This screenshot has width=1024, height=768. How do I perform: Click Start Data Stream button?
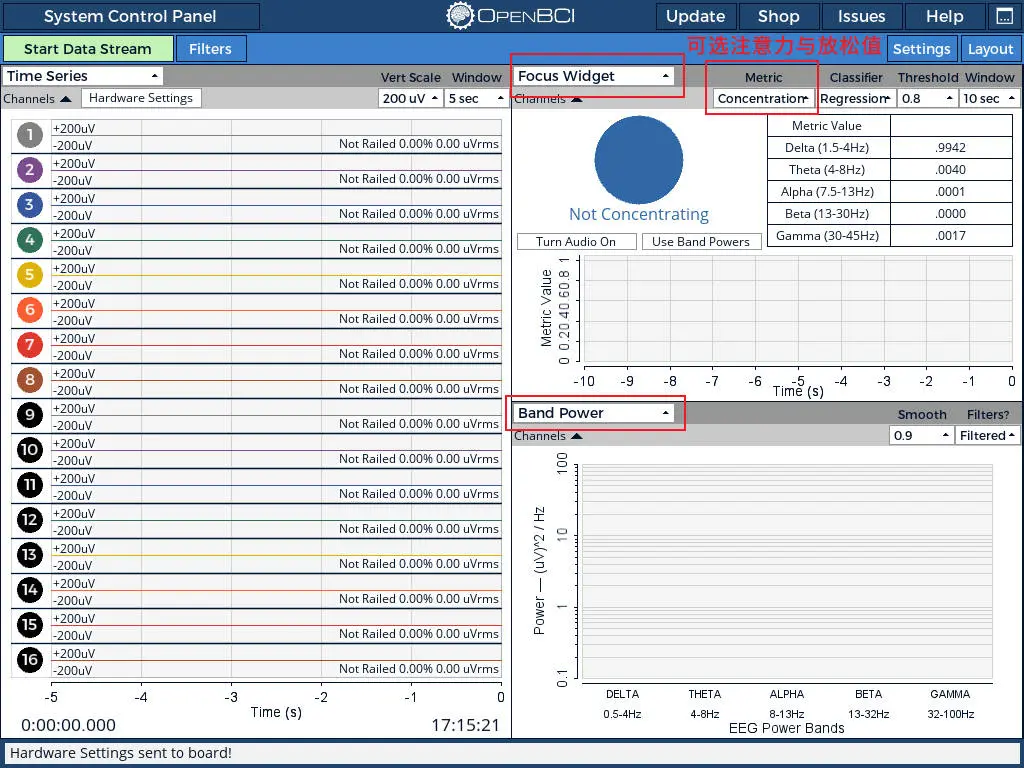[88, 49]
